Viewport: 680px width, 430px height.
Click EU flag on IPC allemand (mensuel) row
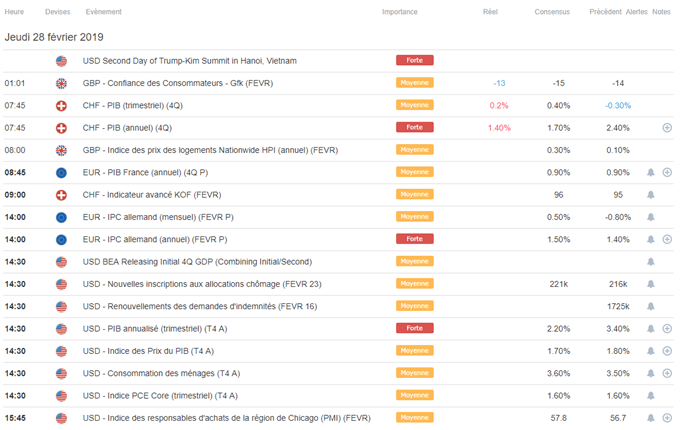click(62, 217)
